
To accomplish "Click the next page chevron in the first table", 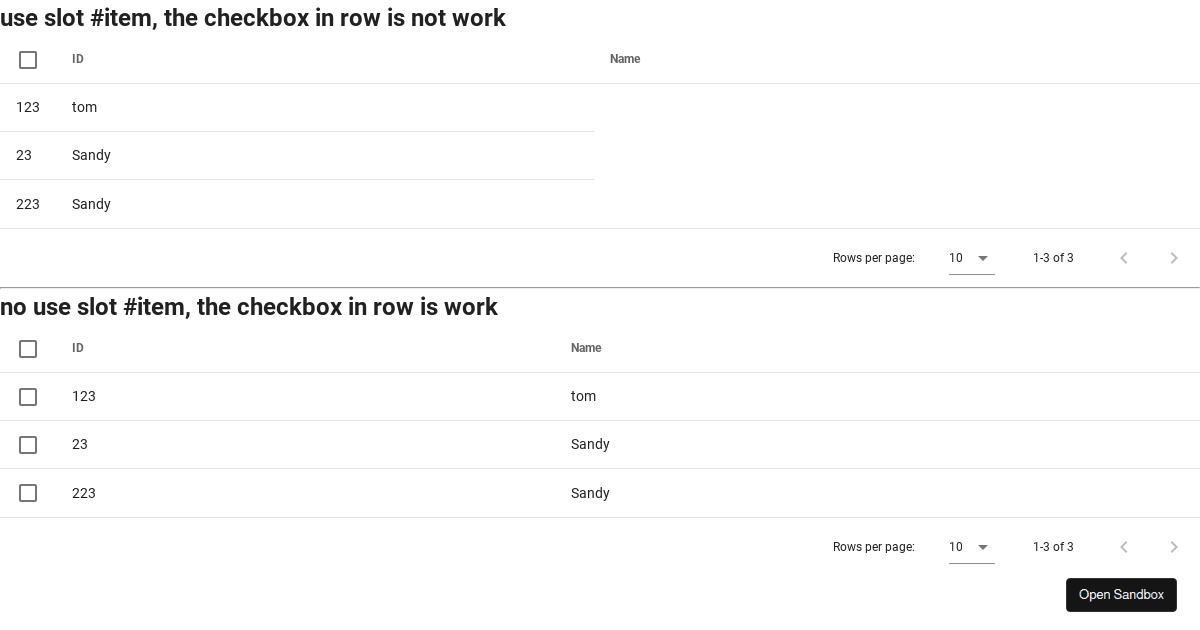I will [1174, 257].
